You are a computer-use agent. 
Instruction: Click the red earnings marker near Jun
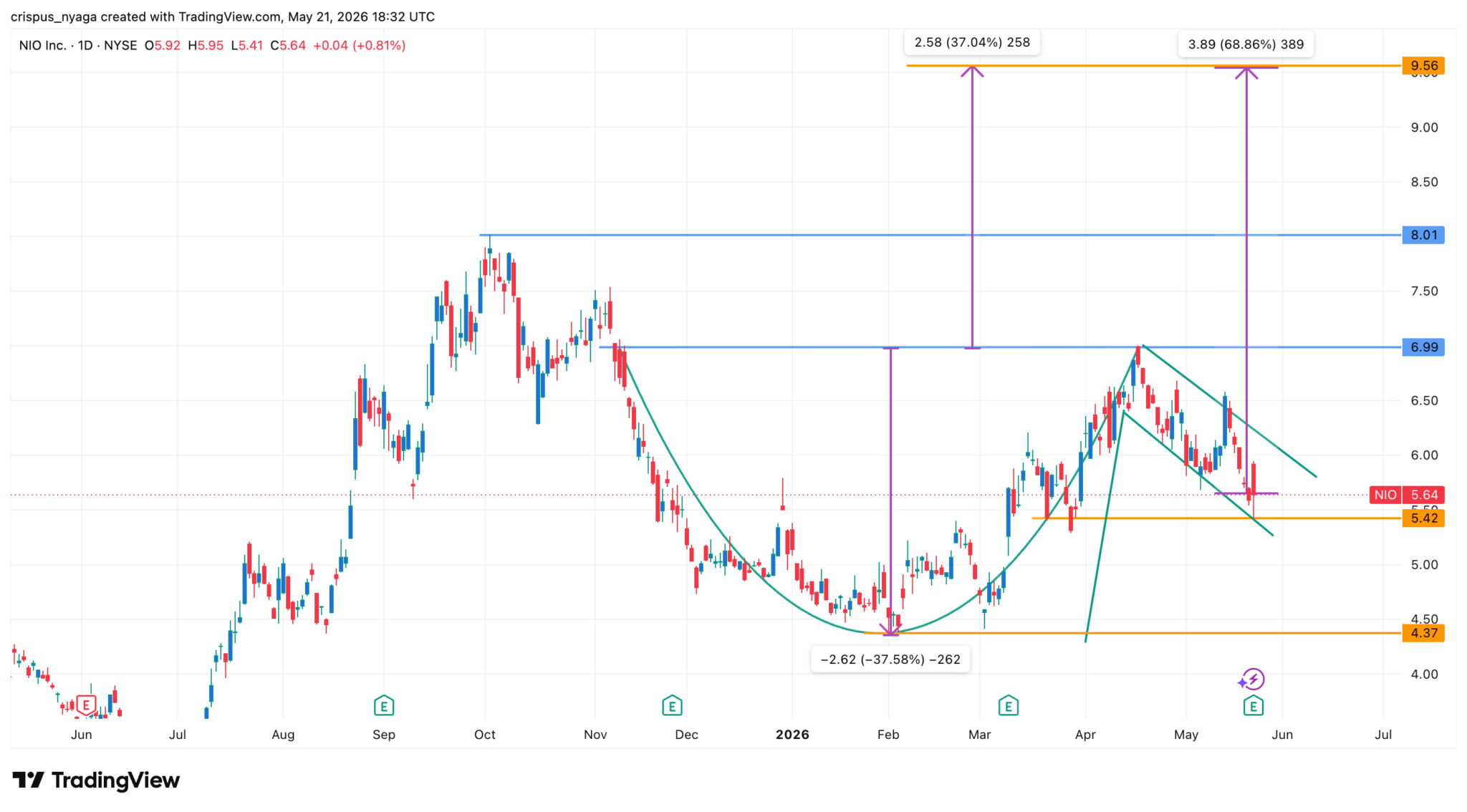pyautogui.click(x=86, y=705)
